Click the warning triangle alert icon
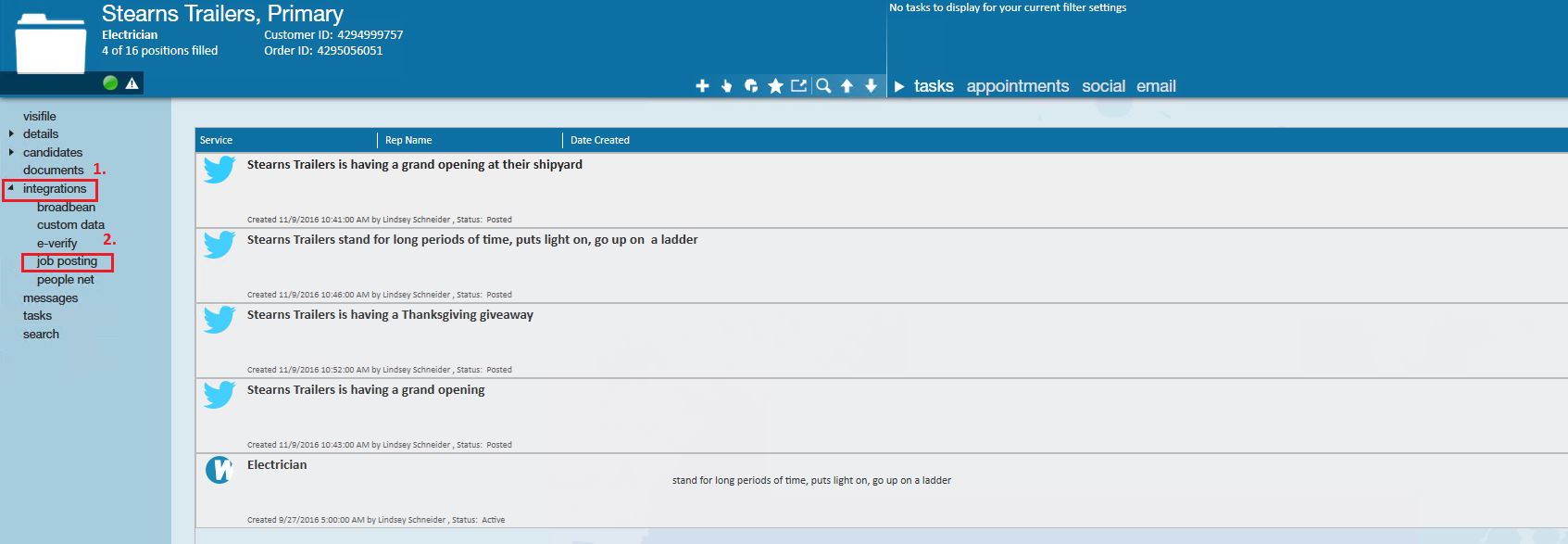The image size is (1568, 544). [132, 83]
